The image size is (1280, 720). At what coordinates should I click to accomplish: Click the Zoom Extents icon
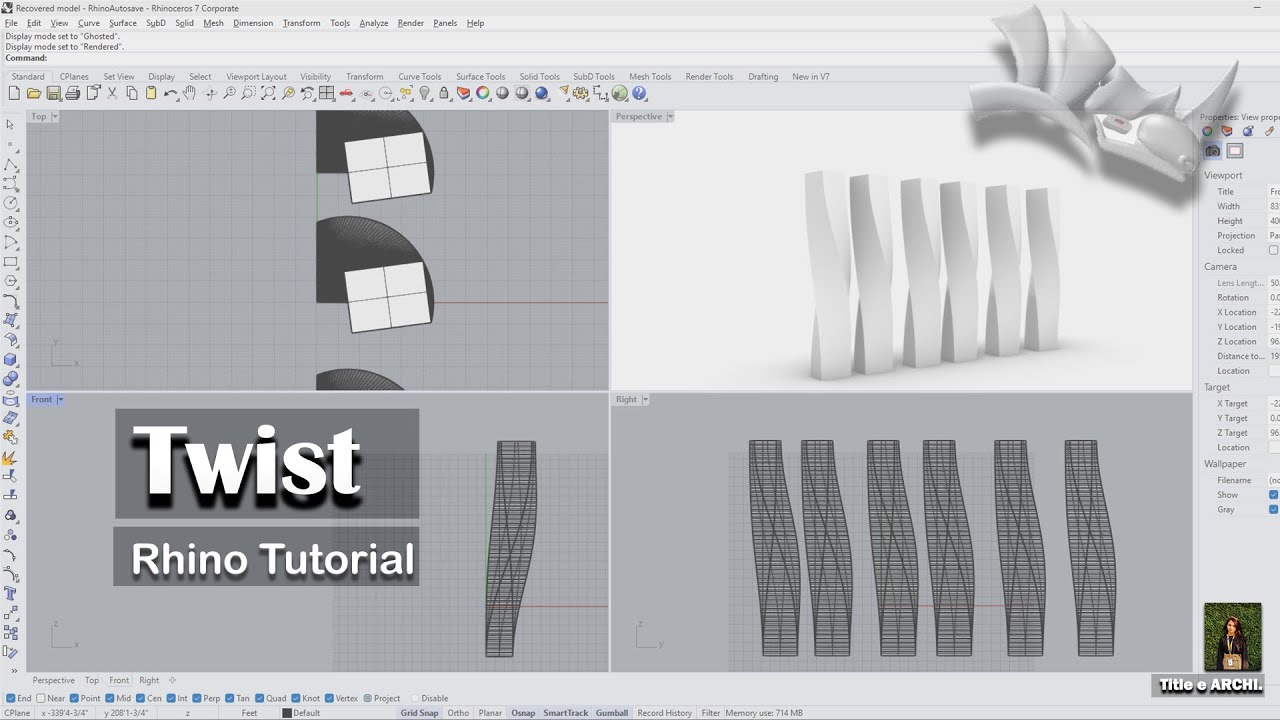click(268, 93)
